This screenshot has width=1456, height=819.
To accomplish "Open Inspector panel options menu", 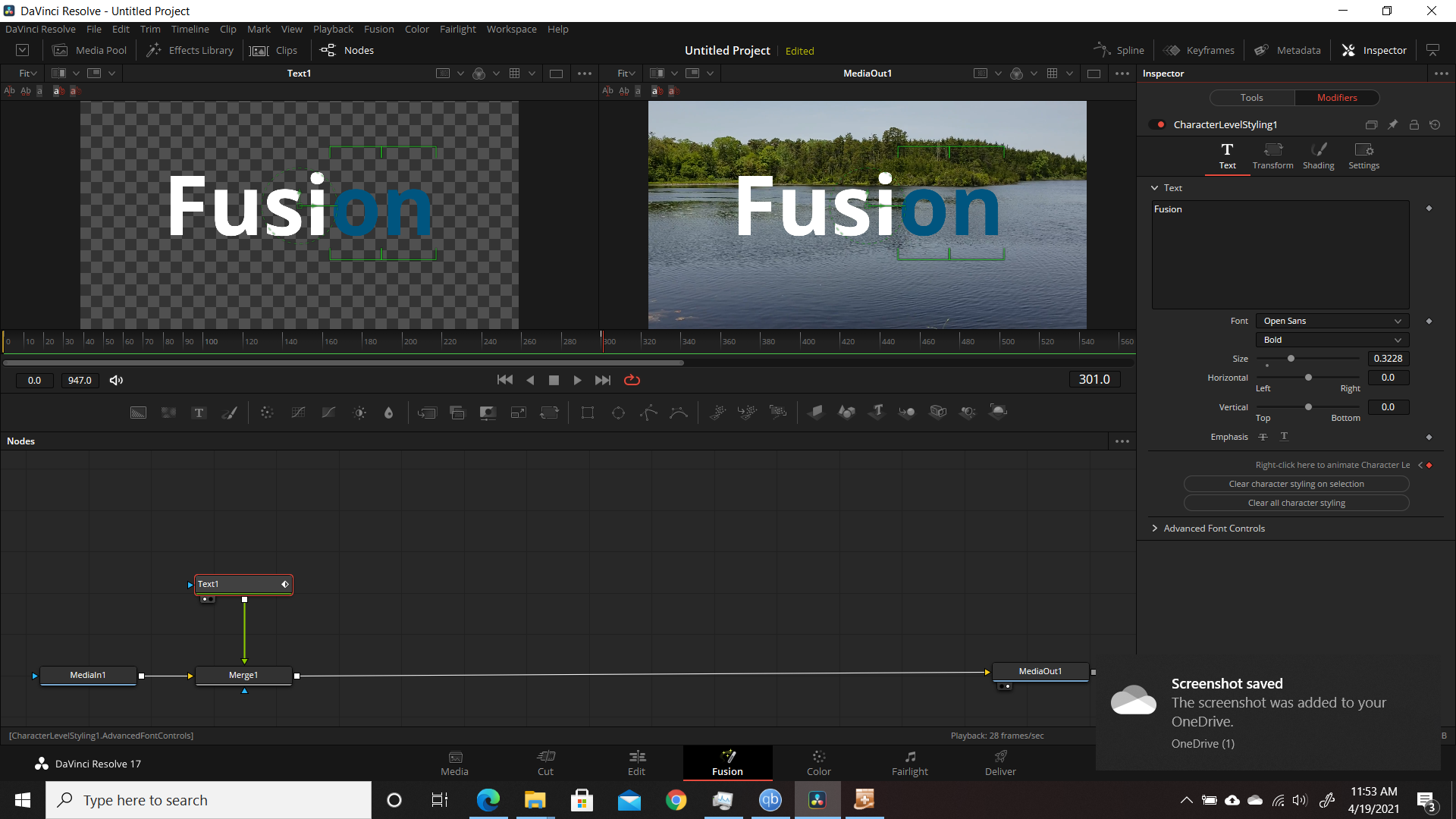I will 1441,74.
